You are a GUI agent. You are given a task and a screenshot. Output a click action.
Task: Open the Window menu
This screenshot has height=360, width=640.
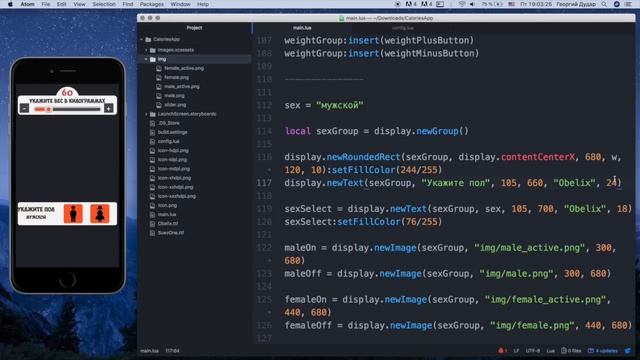click(x=180, y=4)
